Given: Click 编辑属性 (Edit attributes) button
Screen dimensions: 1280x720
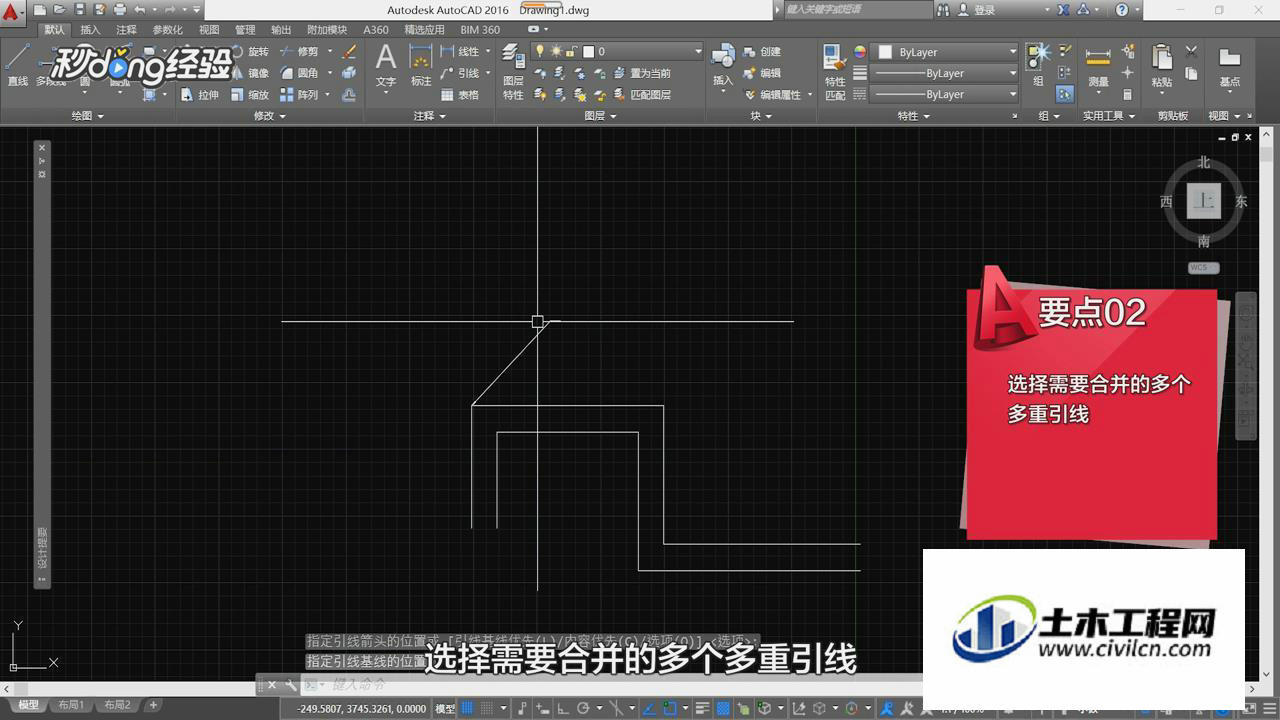Looking at the screenshot, I should click(773, 95).
